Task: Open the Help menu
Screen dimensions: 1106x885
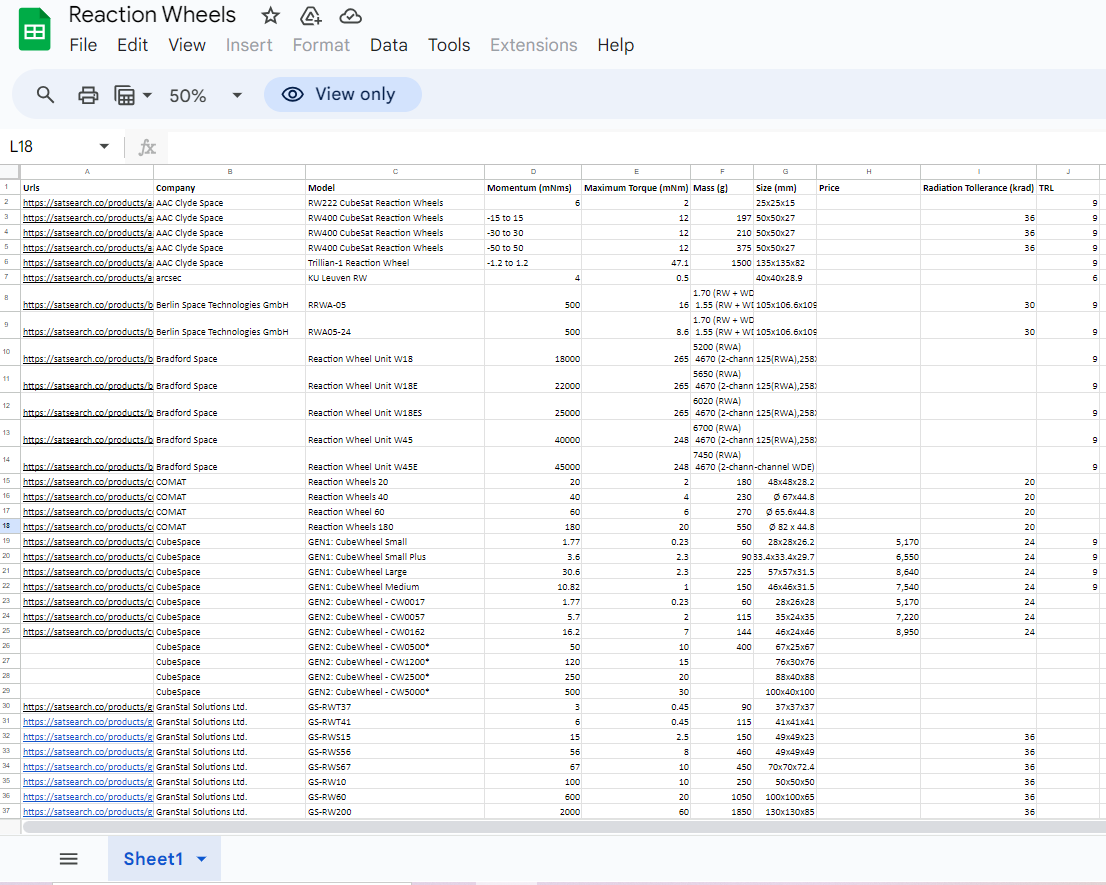Action: (x=616, y=45)
